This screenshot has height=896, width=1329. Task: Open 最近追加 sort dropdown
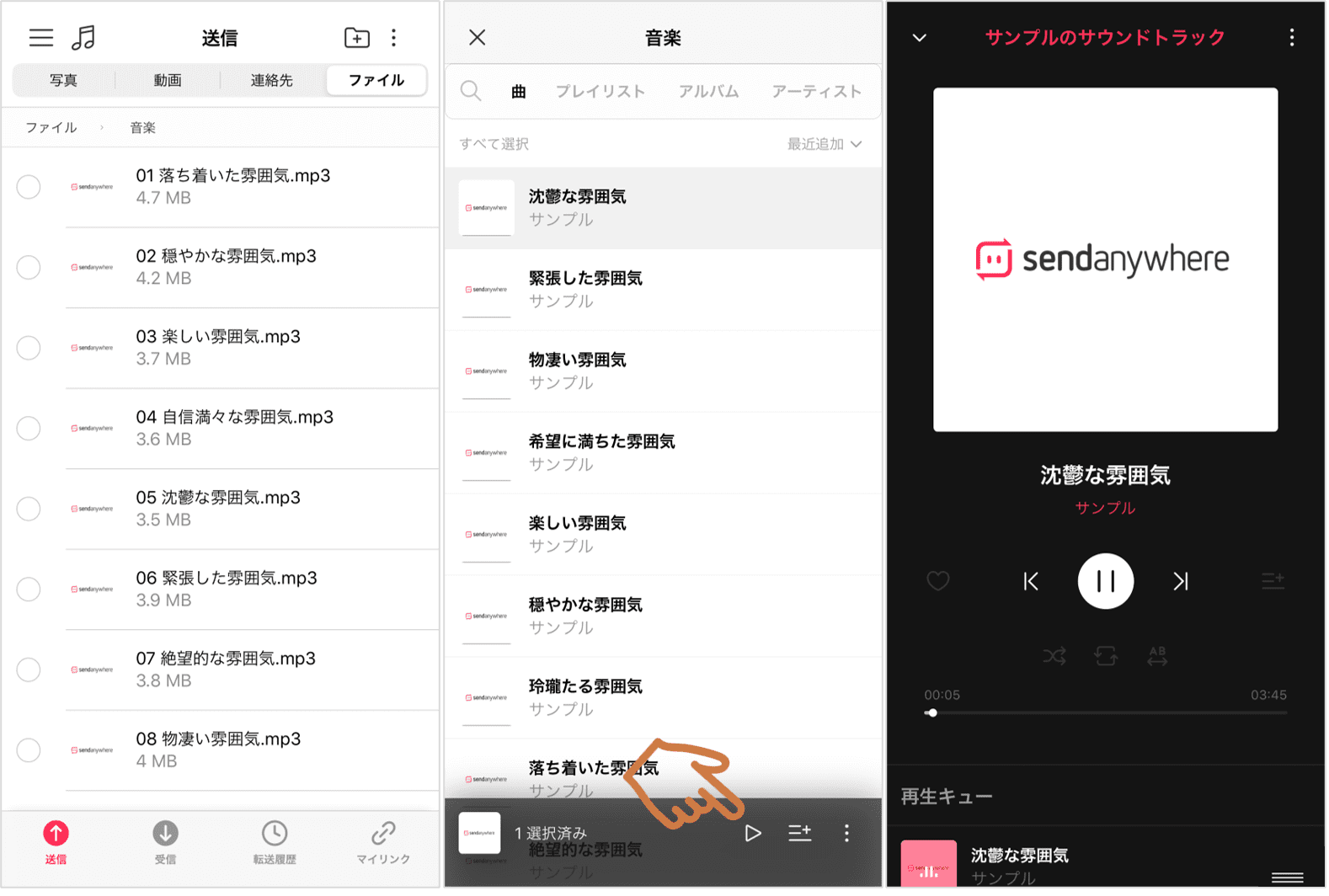[x=825, y=145]
